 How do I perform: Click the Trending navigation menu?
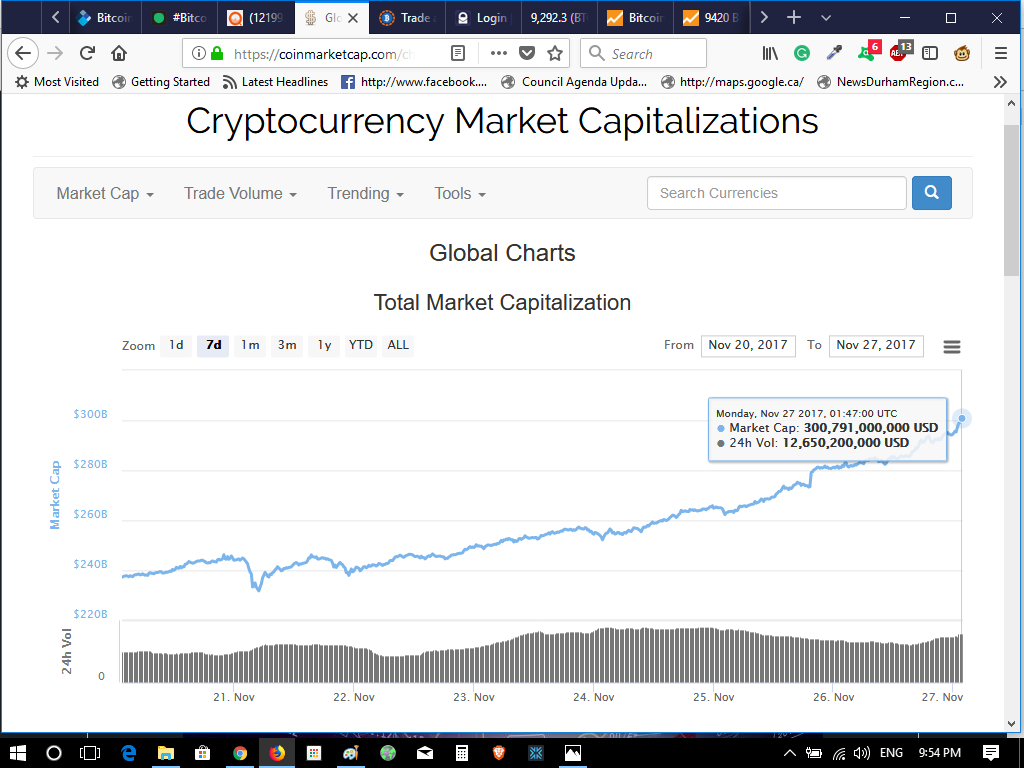coord(365,194)
